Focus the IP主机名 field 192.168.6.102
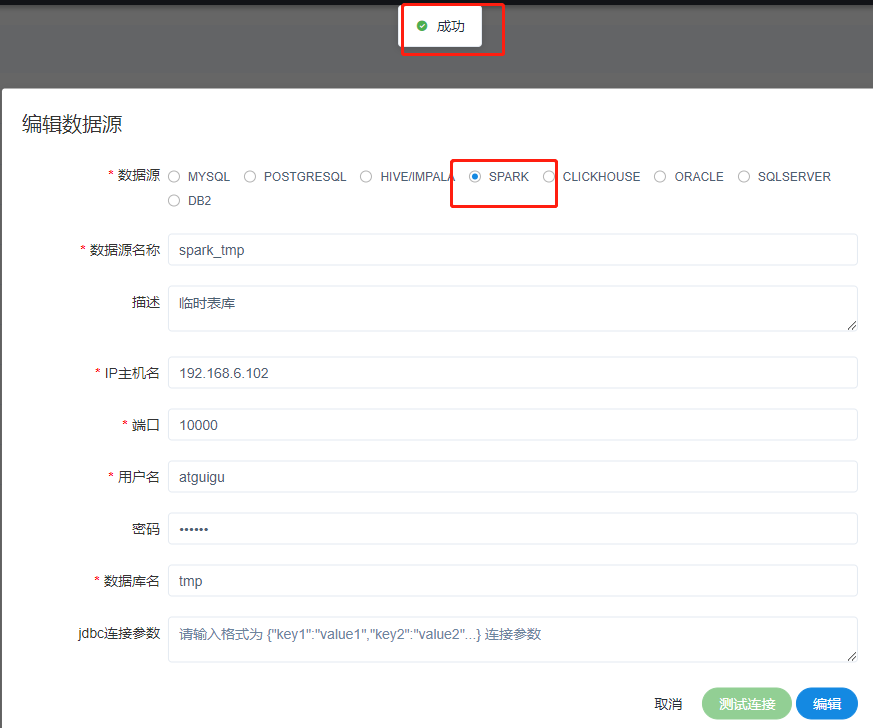Screen dimensions: 873x728 click(x=512, y=373)
